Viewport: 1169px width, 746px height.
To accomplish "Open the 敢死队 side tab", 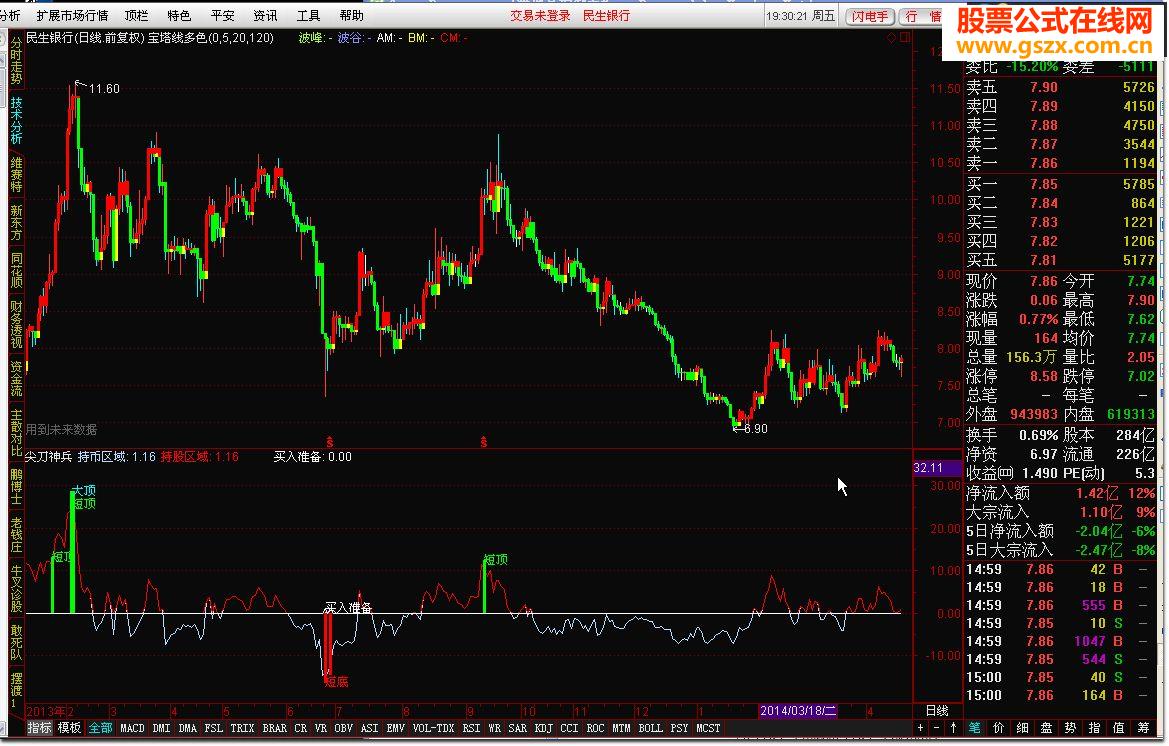I will pyautogui.click(x=16, y=642).
